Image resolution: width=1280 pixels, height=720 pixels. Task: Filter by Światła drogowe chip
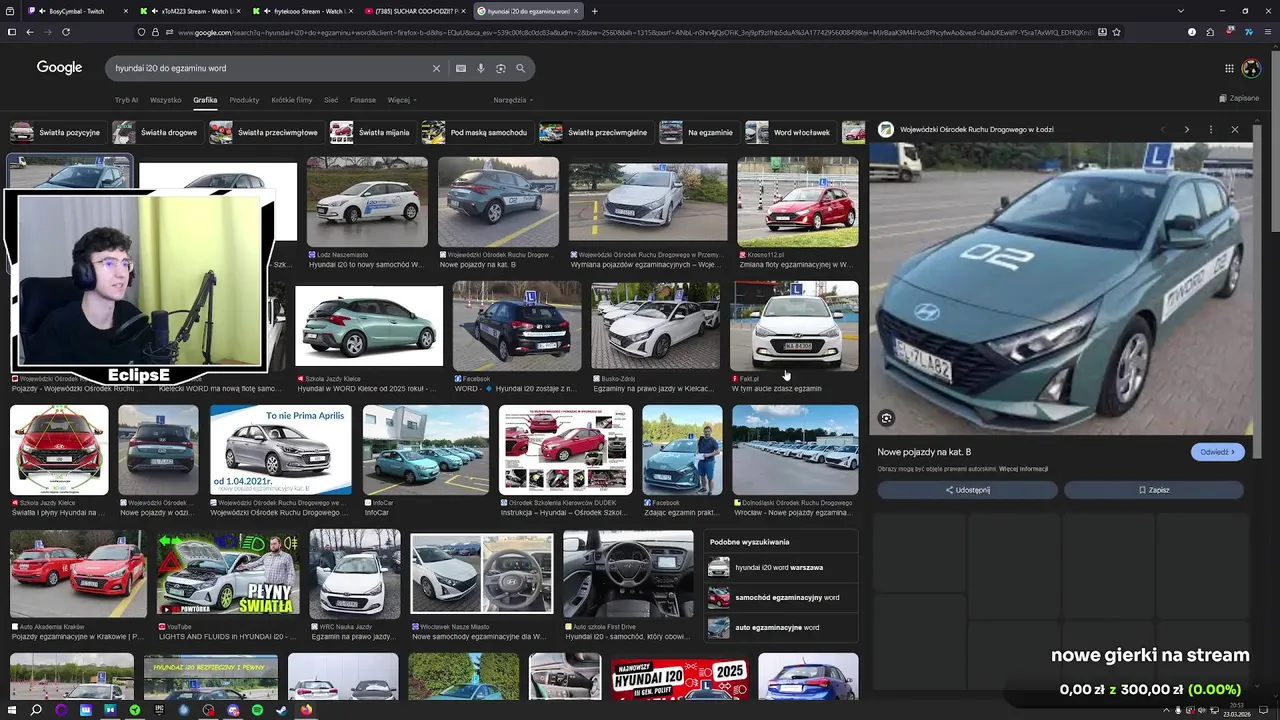tap(156, 132)
